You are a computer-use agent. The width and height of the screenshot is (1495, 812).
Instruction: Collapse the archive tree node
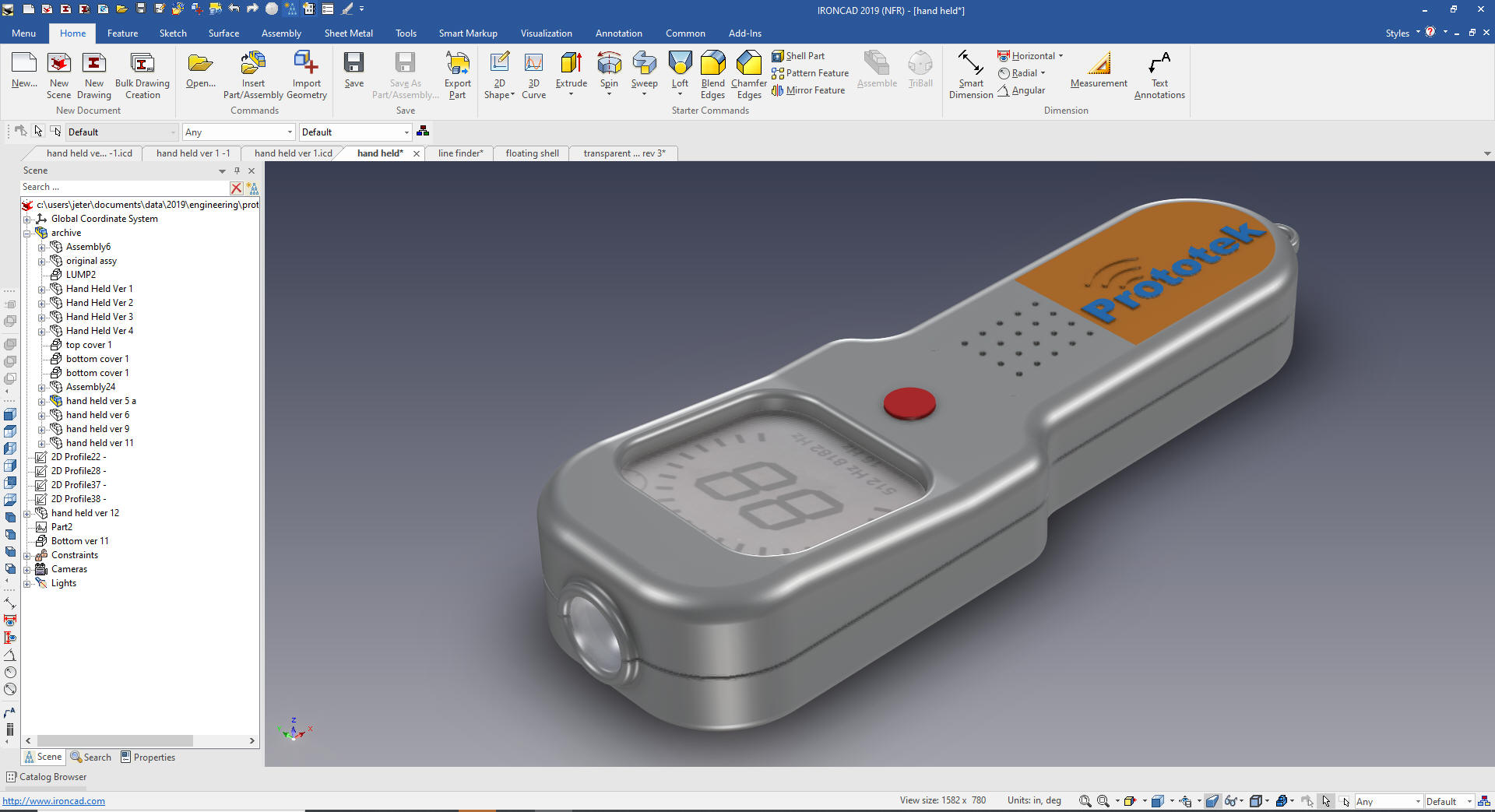[x=27, y=234]
